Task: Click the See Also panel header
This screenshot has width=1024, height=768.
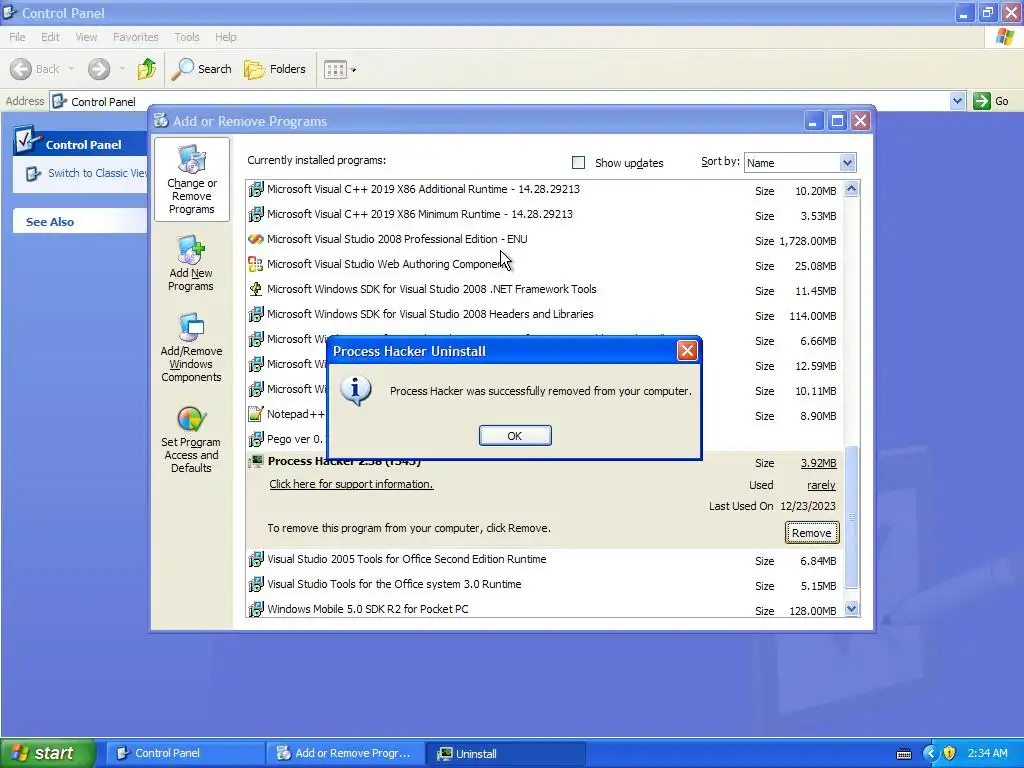Action: [x=80, y=222]
